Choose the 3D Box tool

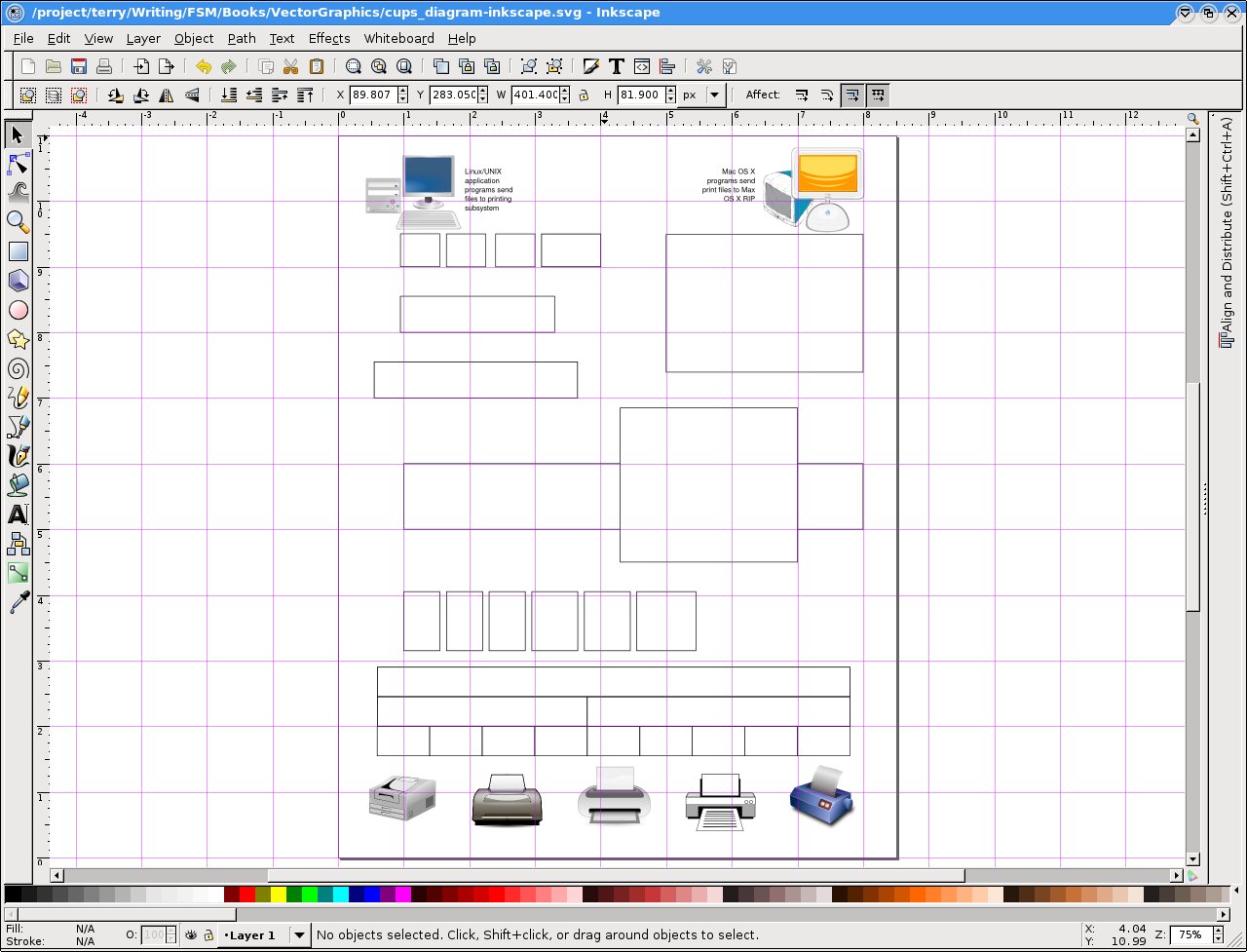[x=18, y=281]
